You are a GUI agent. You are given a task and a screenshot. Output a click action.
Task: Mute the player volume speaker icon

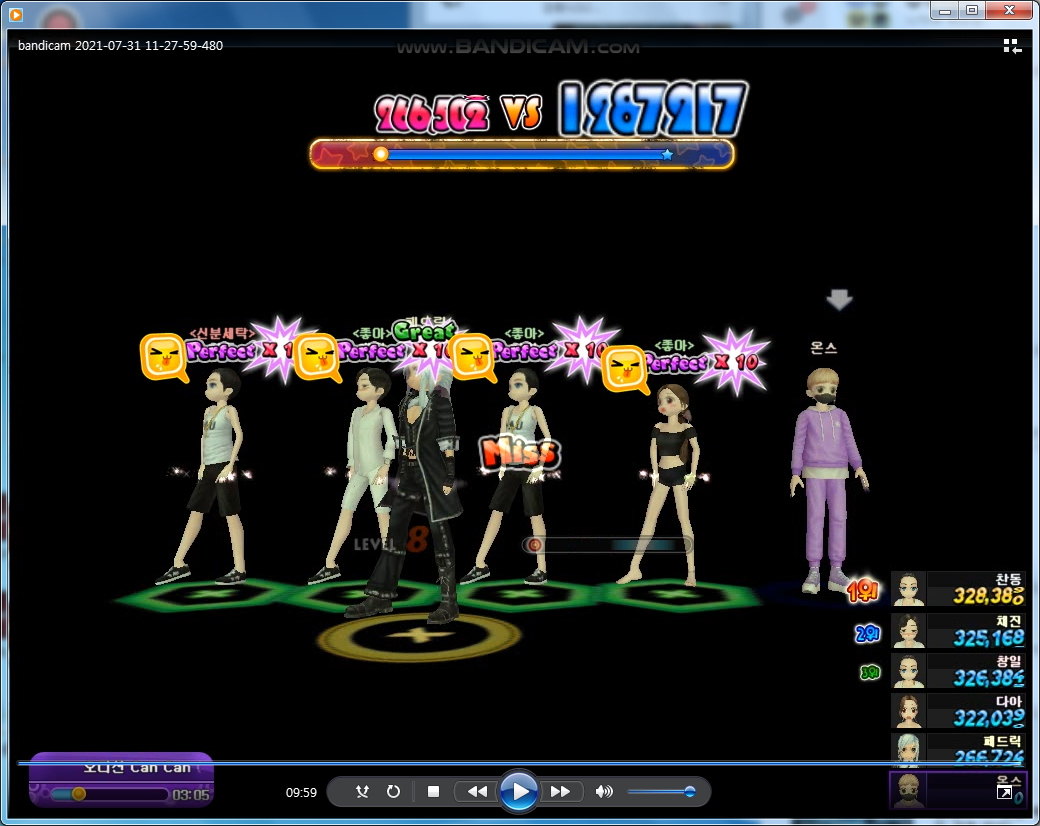pyautogui.click(x=604, y=792)
